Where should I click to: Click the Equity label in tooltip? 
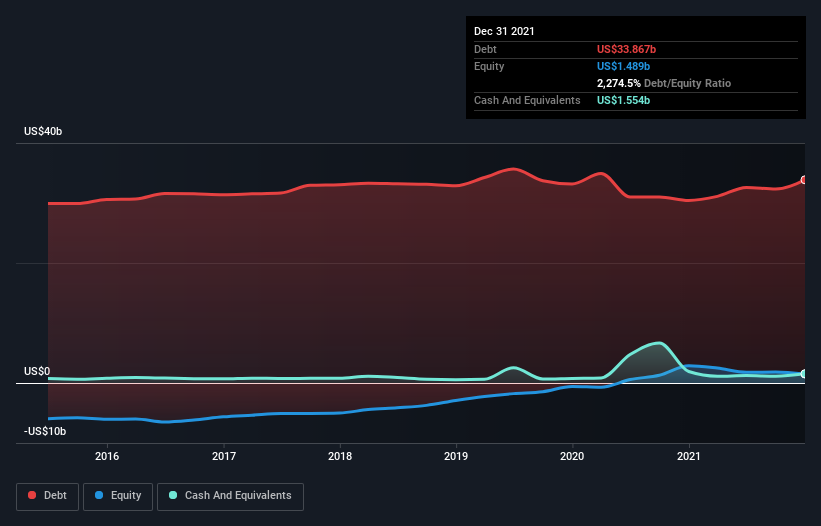[489, 66]
